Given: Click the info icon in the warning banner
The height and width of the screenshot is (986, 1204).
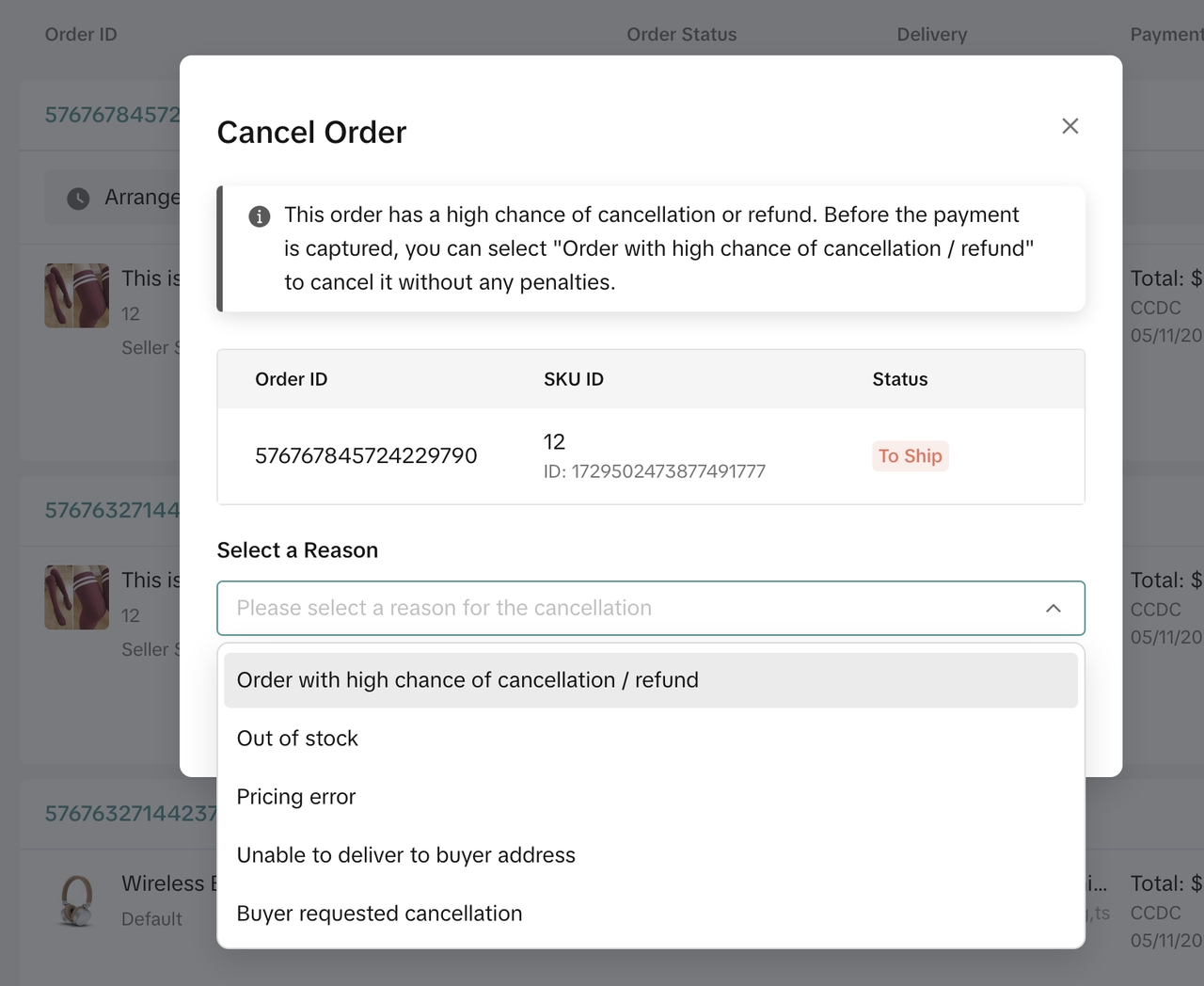Looking at the screenshot, I should point(259,216).
